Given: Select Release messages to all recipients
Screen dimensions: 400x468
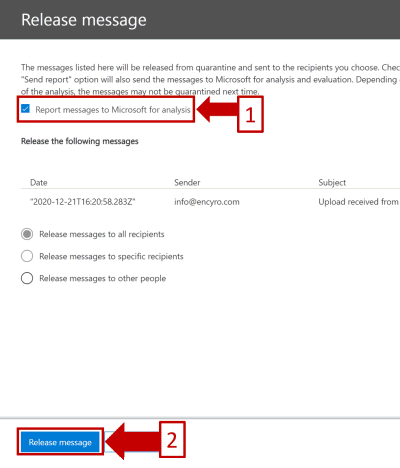Looking at the screenshot, I should point(27,234).
